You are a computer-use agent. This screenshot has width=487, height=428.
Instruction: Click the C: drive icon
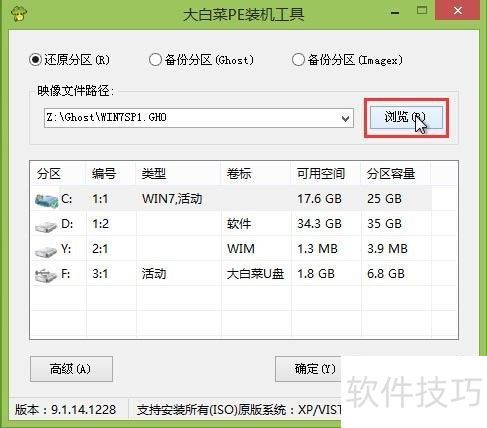(x=47, y=200)
